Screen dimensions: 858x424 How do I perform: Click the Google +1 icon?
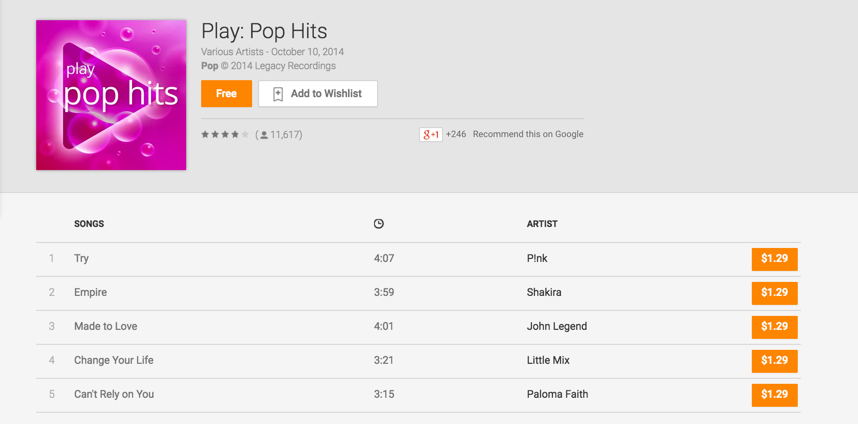(x=431, y=134)
